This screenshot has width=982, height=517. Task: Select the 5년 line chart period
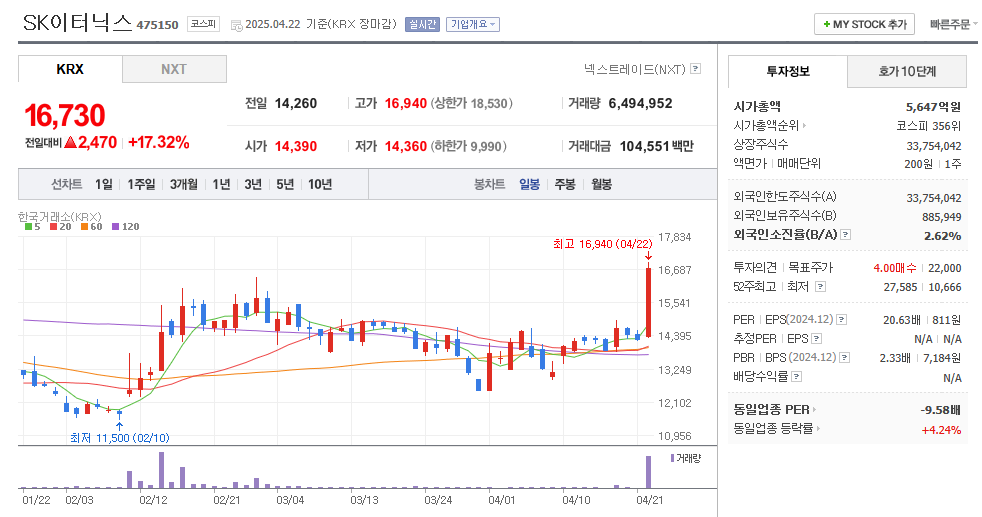coord(285,184)
